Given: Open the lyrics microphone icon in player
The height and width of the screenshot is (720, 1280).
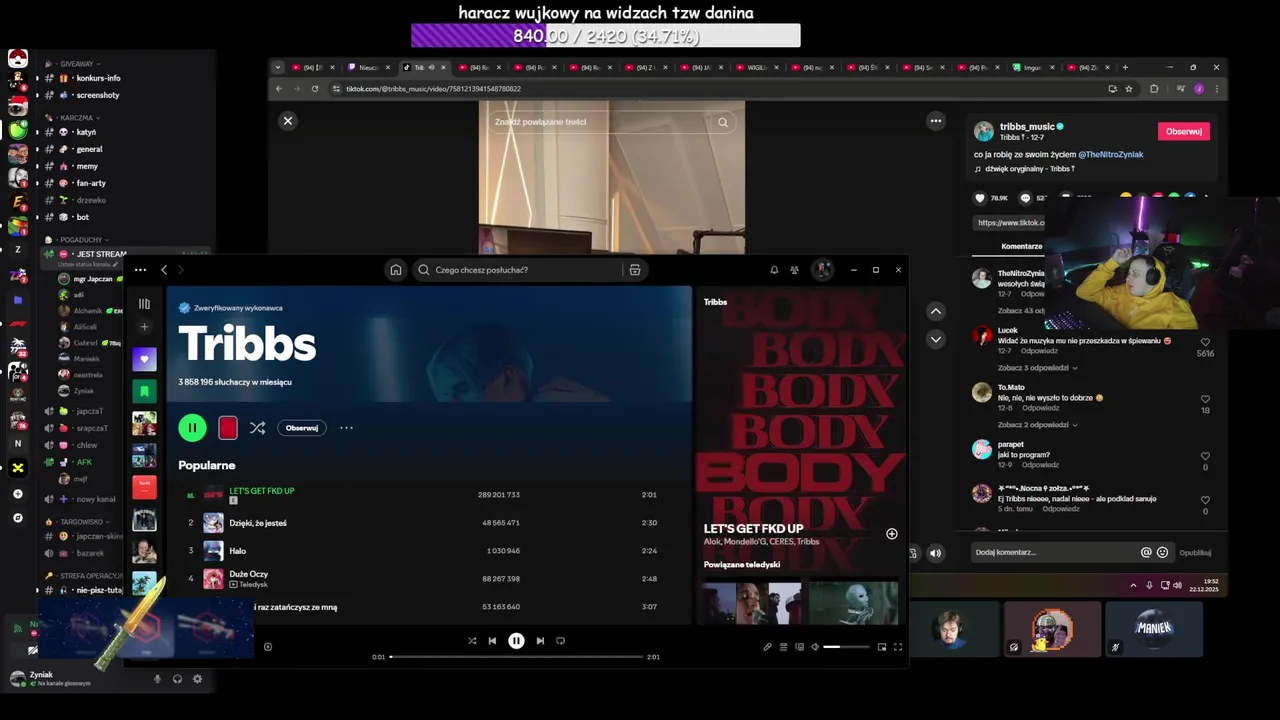Looking at the screenshot, I should tap(767, 647).
